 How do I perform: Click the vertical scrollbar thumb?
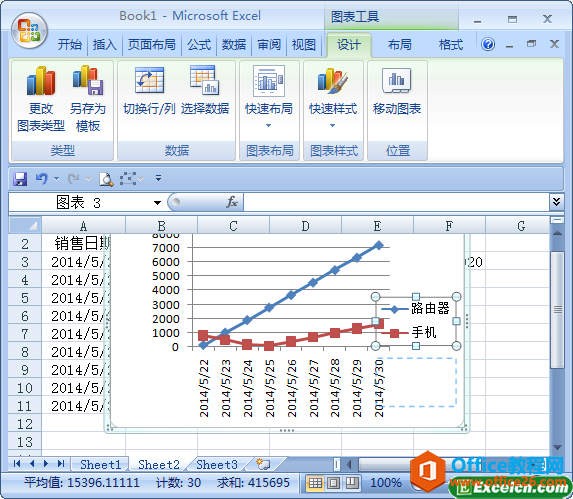pos(557,310)
